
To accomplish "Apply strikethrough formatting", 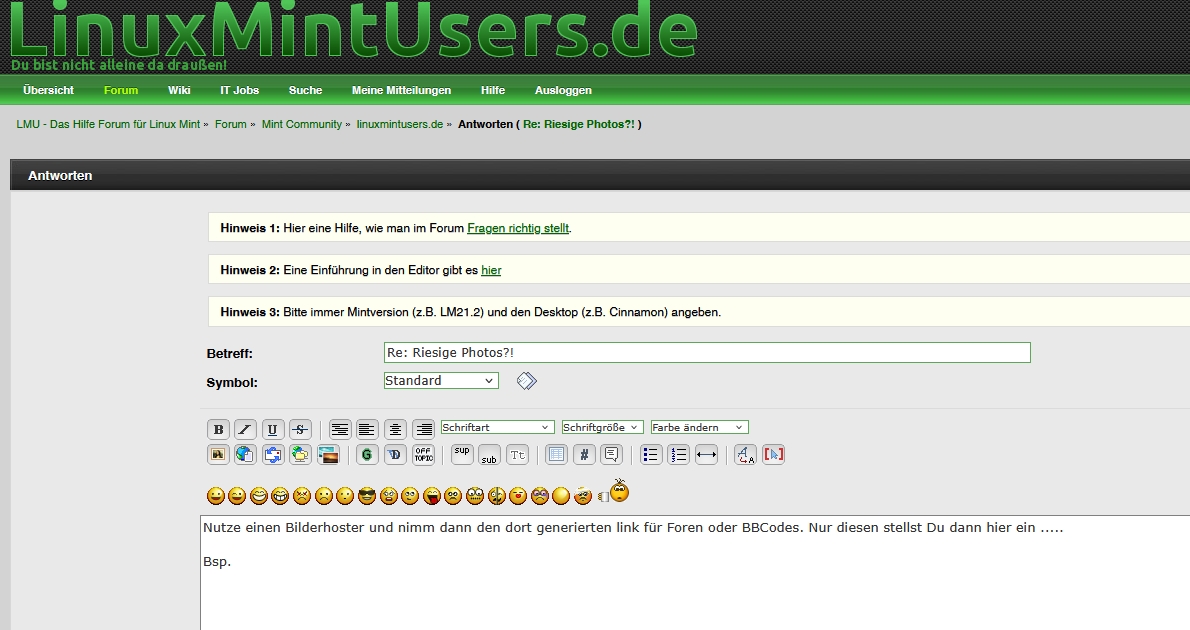I will tap(300, 429).
